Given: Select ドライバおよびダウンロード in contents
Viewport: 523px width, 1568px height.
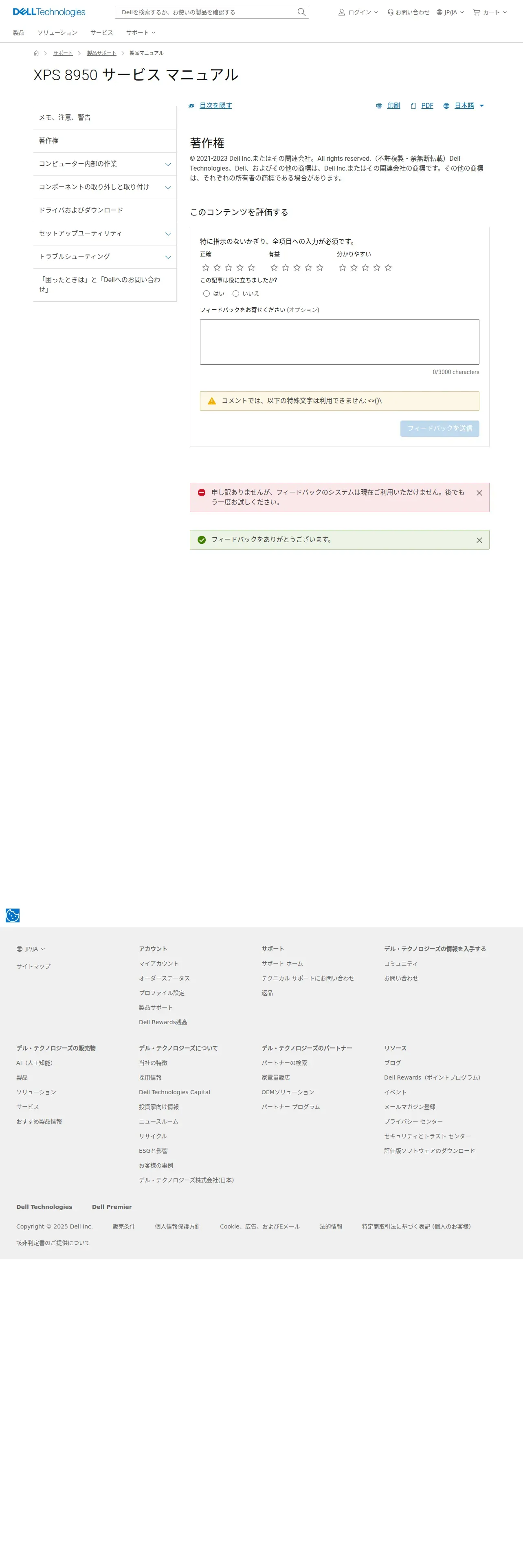Looking at the screenshot, I should (105, 210).
